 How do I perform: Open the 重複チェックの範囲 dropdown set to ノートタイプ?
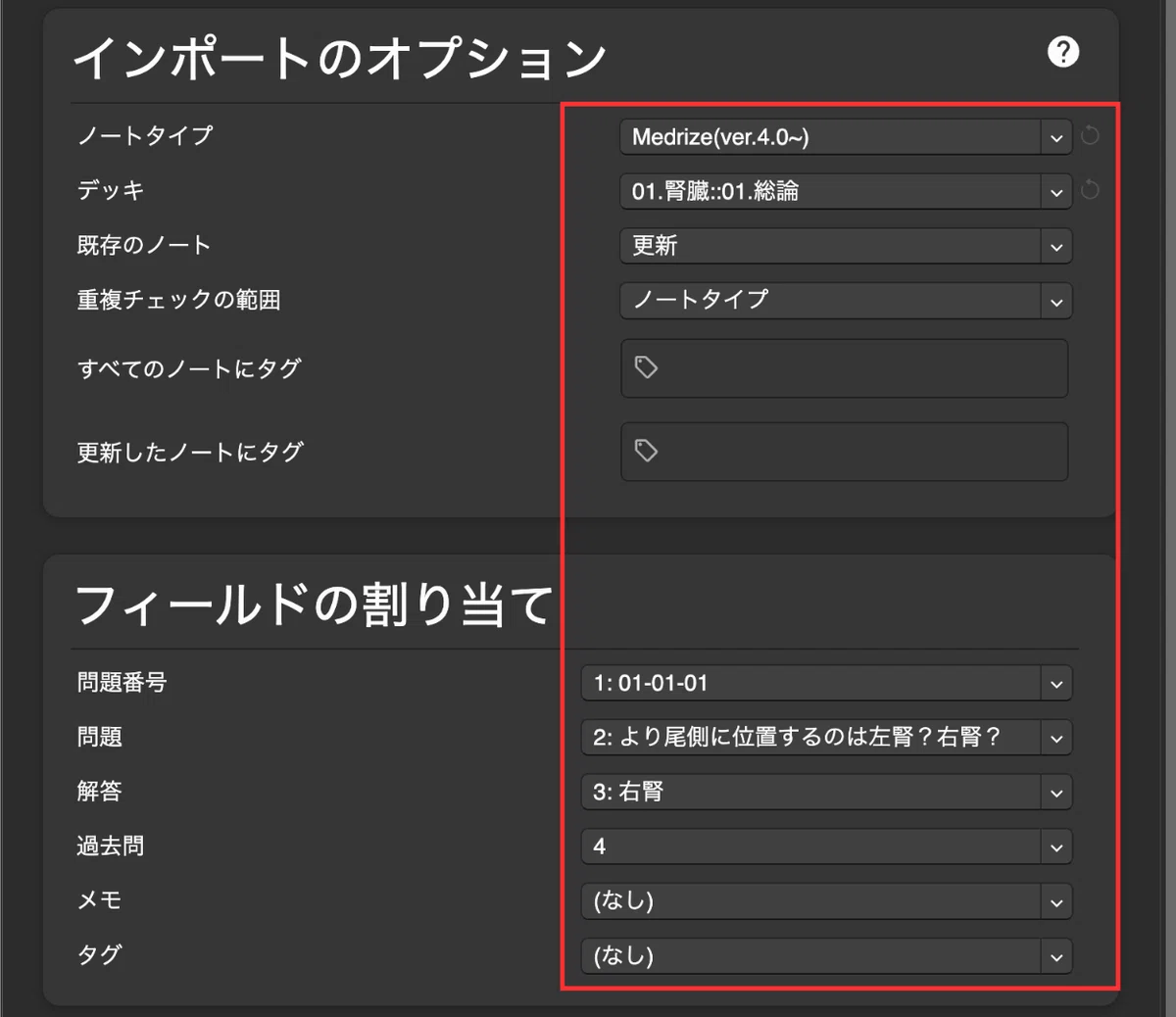846,301
